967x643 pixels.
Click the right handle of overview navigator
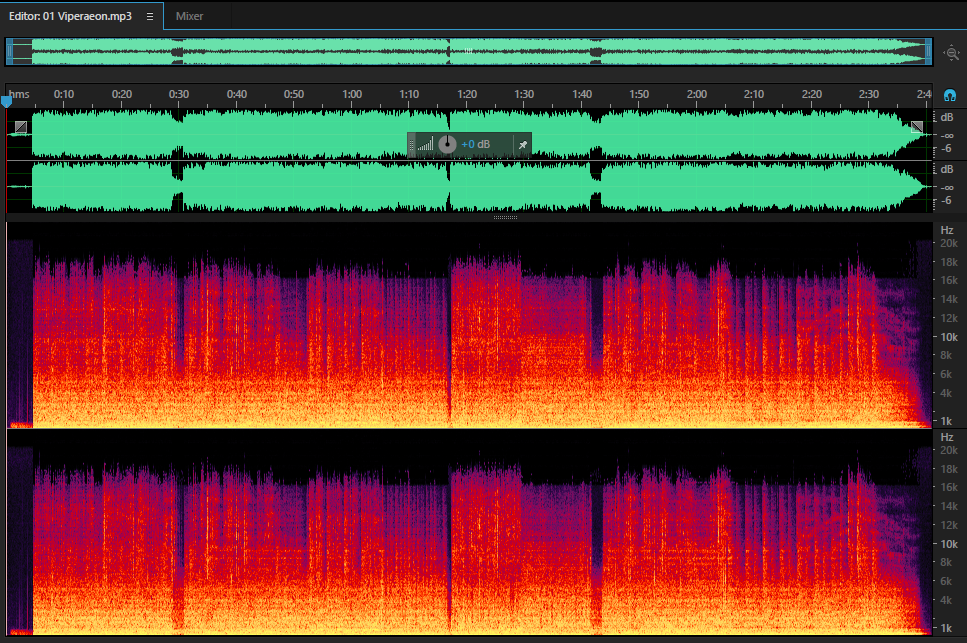tap(928, 51)
